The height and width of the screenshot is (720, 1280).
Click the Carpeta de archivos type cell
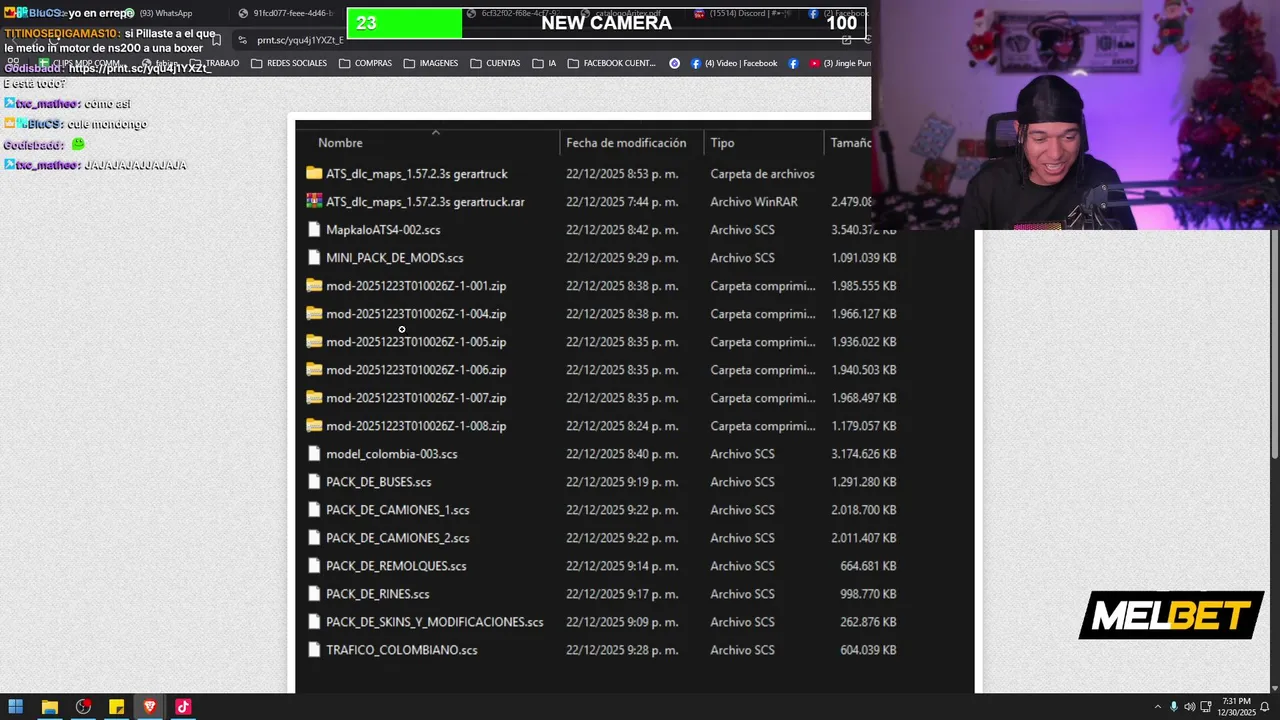[x=762, y=173]
